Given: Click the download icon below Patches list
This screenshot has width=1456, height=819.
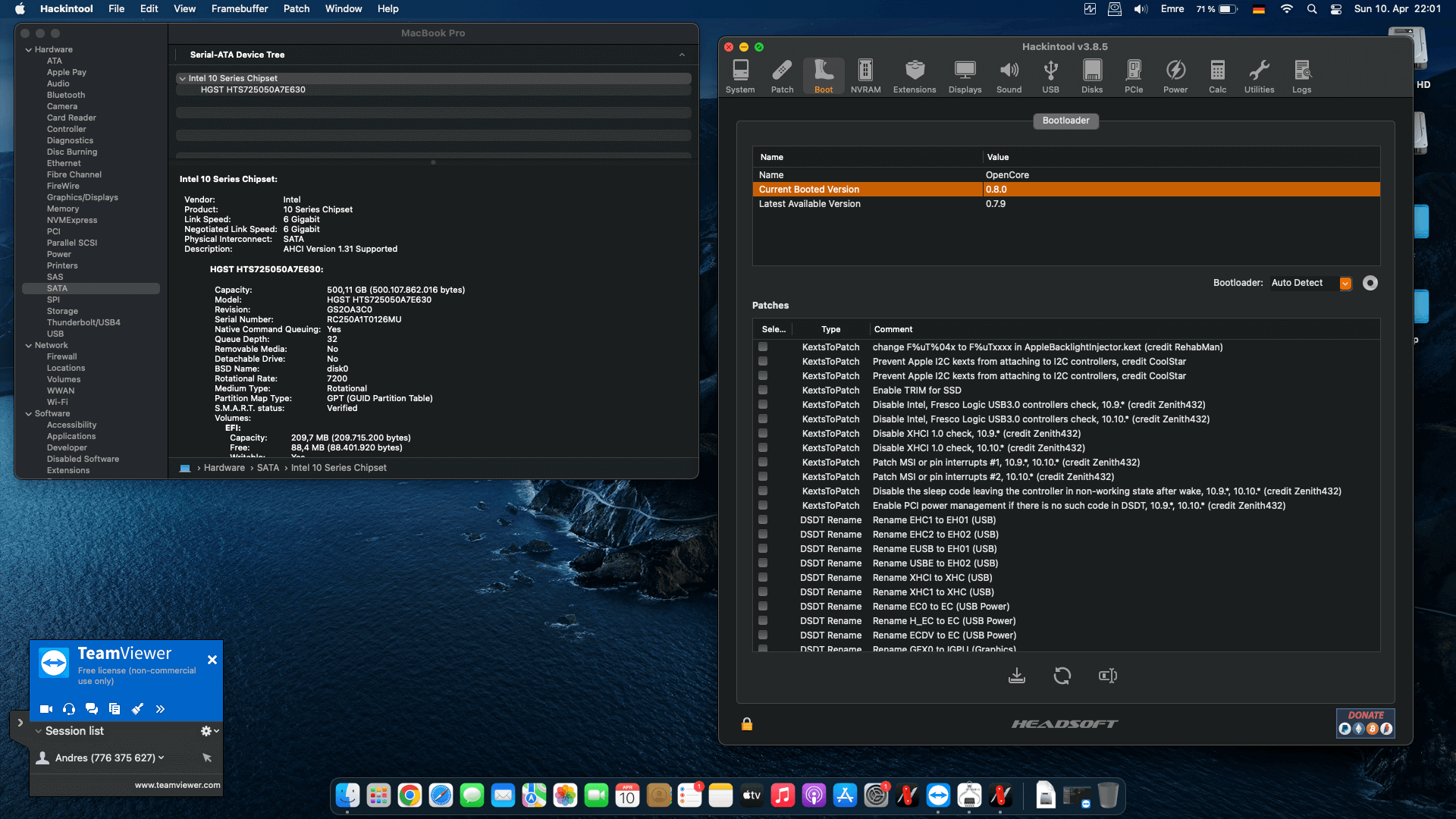Looking at the screenshot, I should pos(1017,675).
